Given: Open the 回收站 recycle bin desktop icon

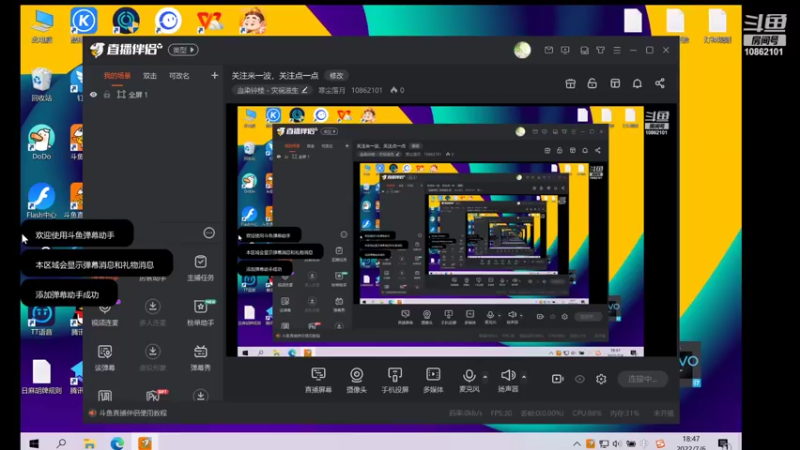Looking at the screenshot, I should pos(41,84).
